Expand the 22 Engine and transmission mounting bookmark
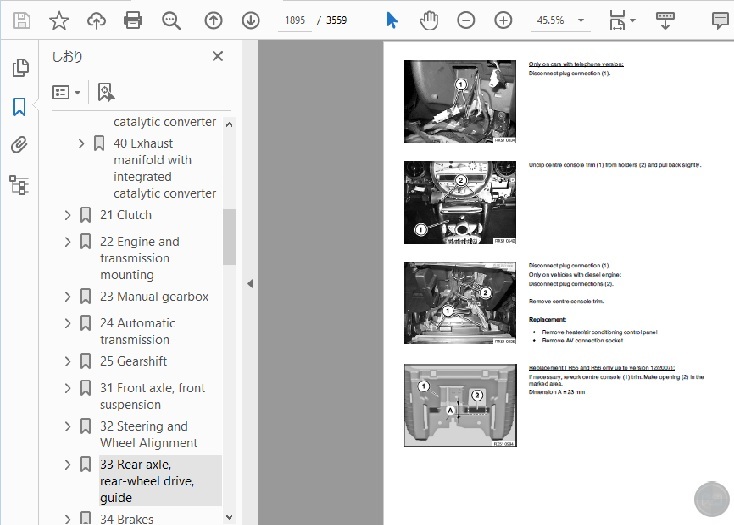Viewport: 734px width, 525px height. point(67,241)
